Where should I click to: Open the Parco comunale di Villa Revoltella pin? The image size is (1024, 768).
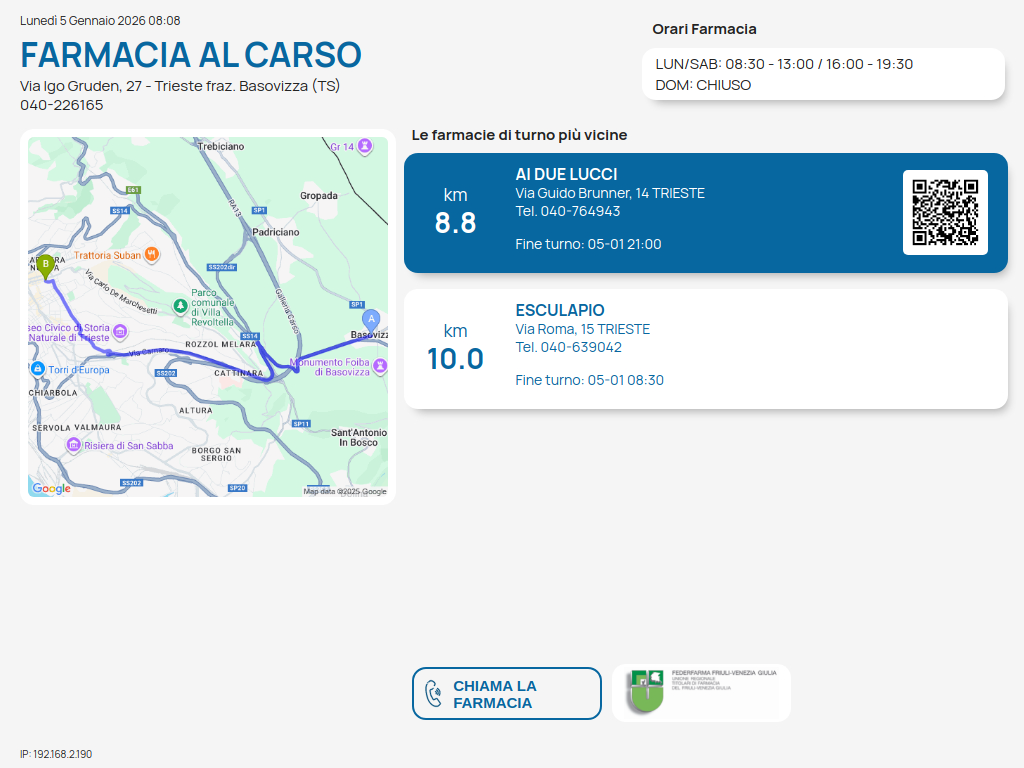pyautogui.click(x=180, y=304)
